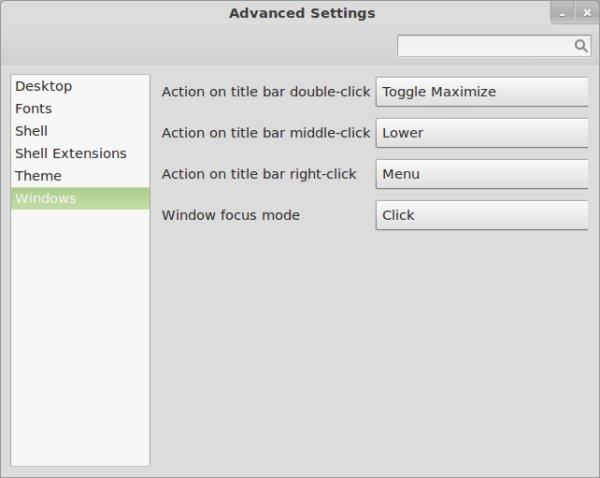Switch to Shell Extensions section
Screen dimensions: 600x478
(x=71, y=153)
